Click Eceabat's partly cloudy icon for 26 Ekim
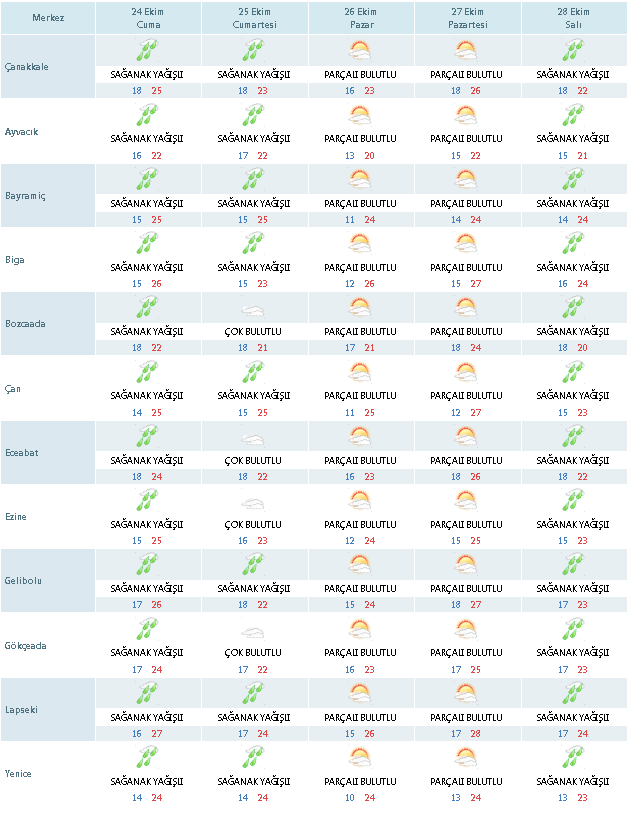This screenshot has height=815, width=633. pos(360,436)
